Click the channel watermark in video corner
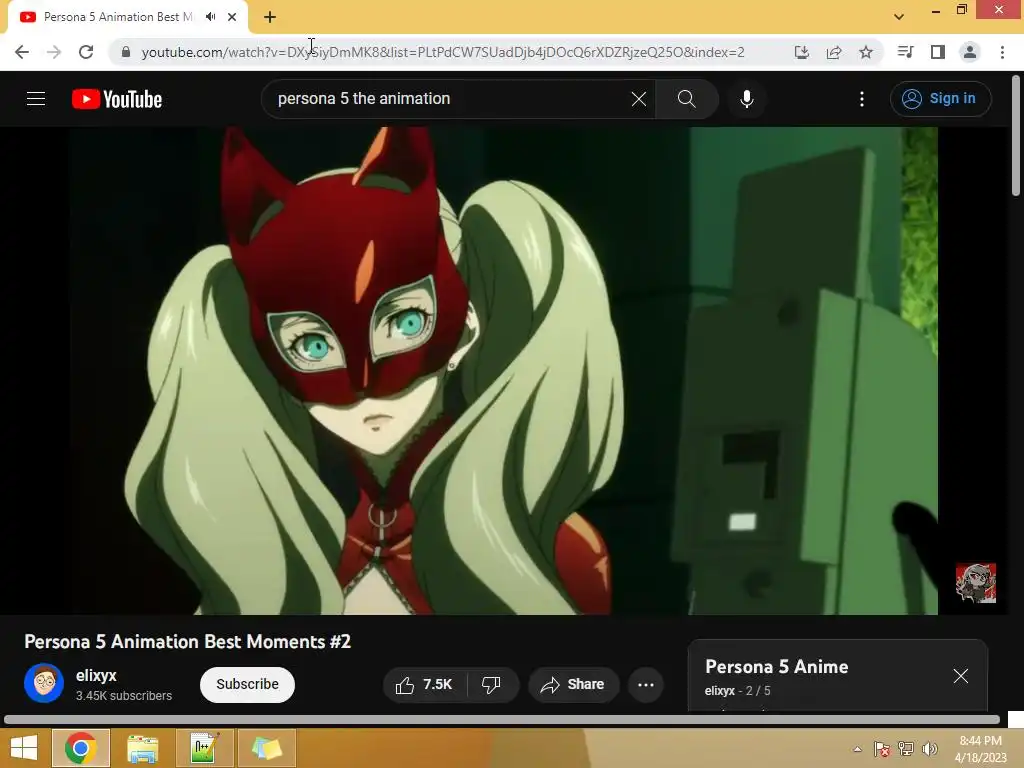 click(x=976, y=583)
